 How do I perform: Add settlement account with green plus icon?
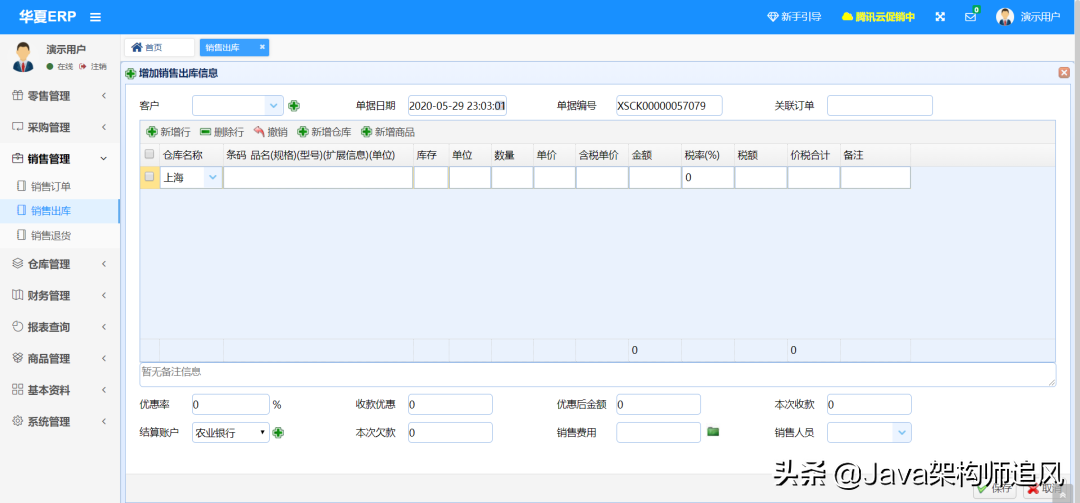tap(278, 433)
